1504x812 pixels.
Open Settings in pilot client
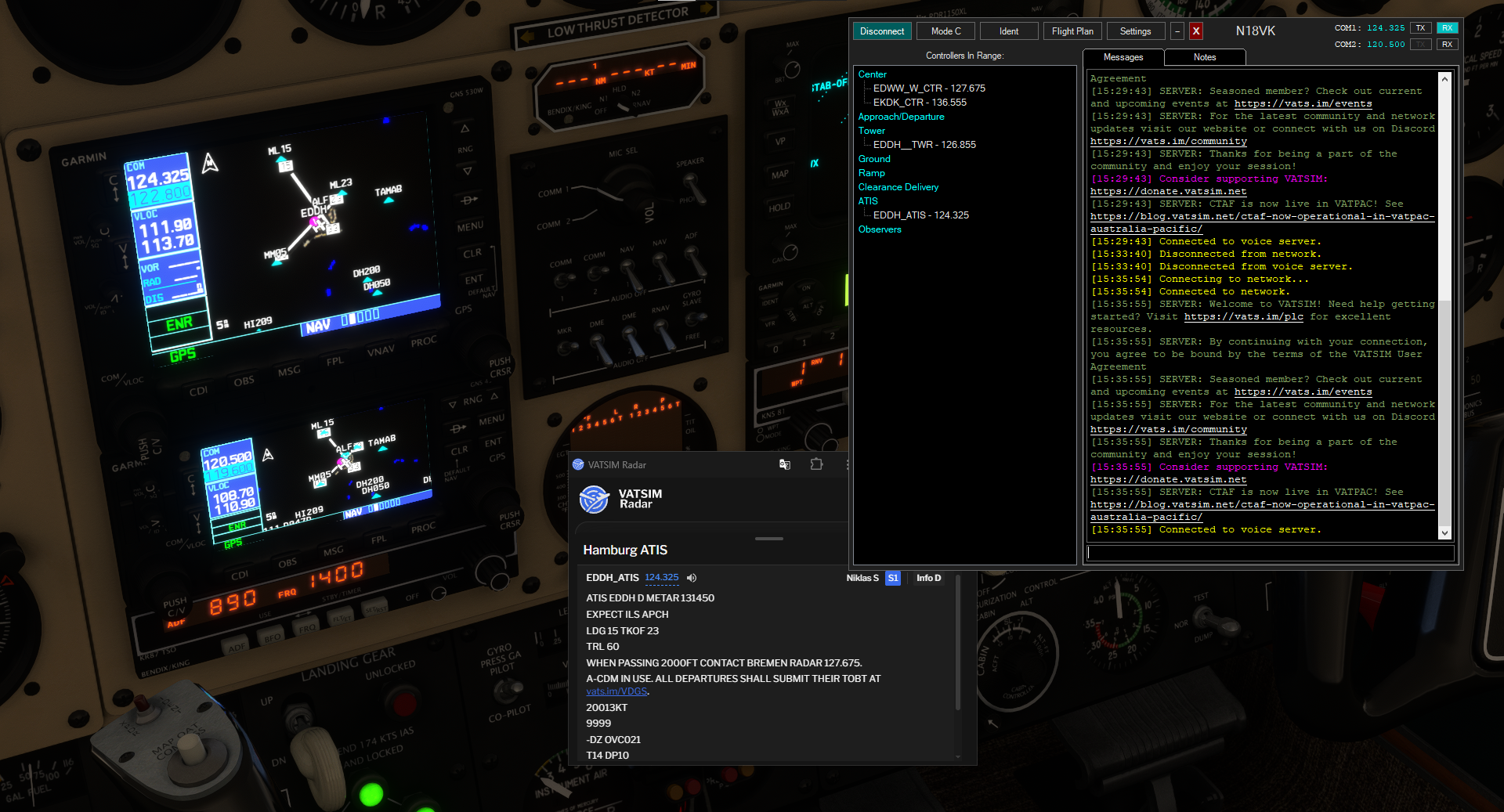tap(1135, 31)
